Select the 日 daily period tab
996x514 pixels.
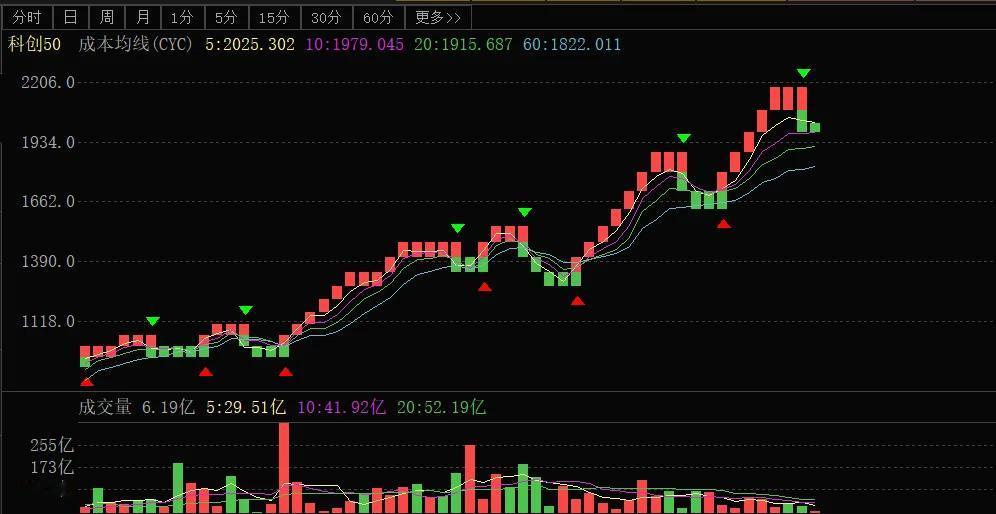coord(71,17)
